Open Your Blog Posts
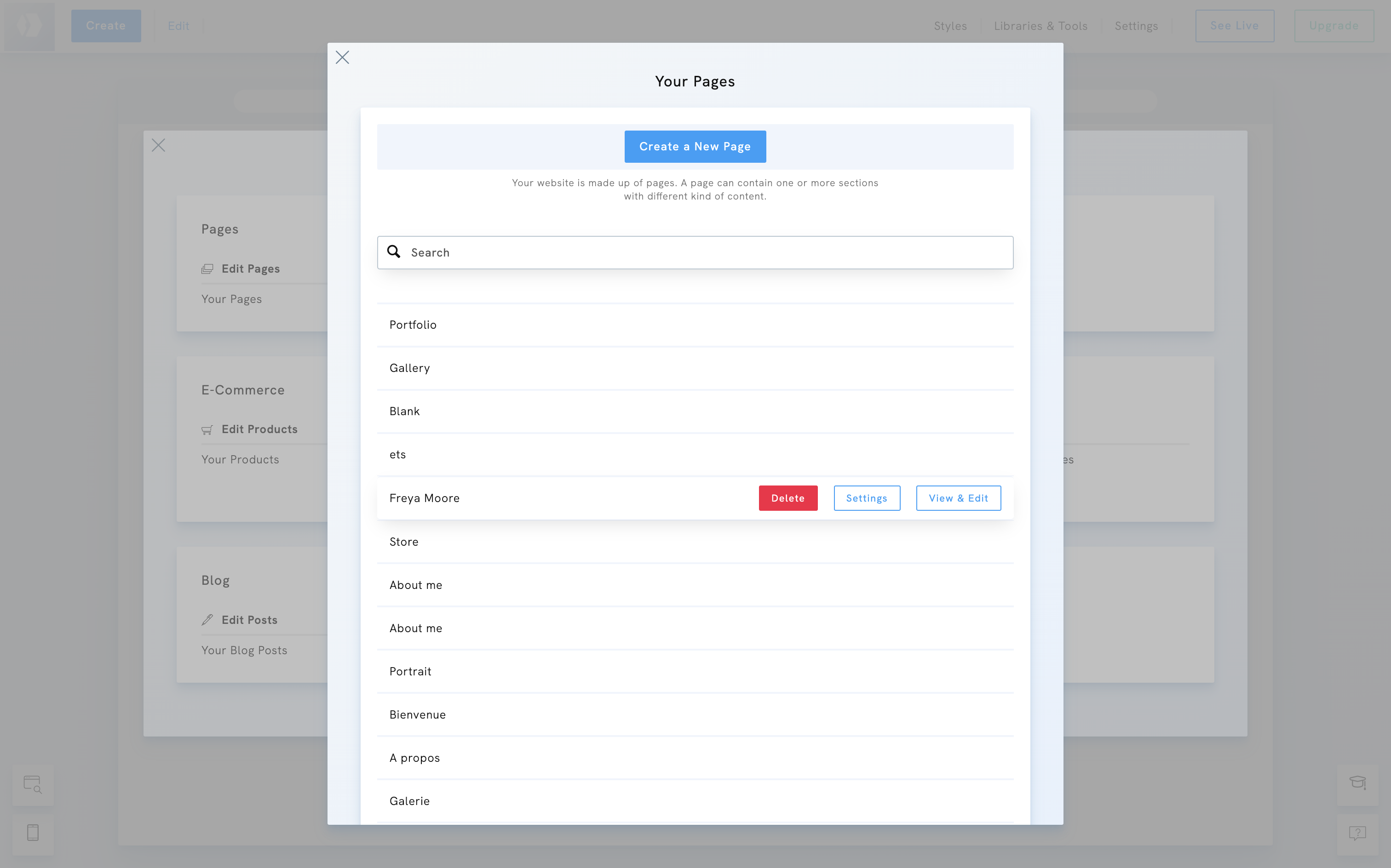Screen dimensions: 1391x868 point(243,650)
